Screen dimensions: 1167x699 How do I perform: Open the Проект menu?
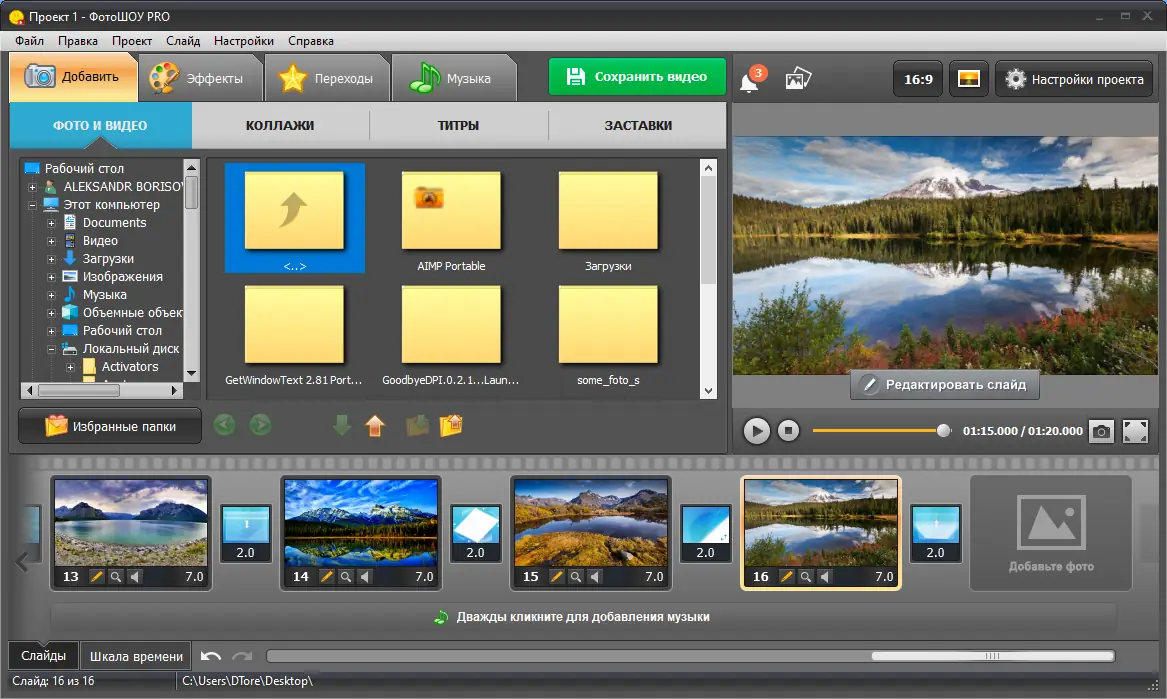click(132, 41)
